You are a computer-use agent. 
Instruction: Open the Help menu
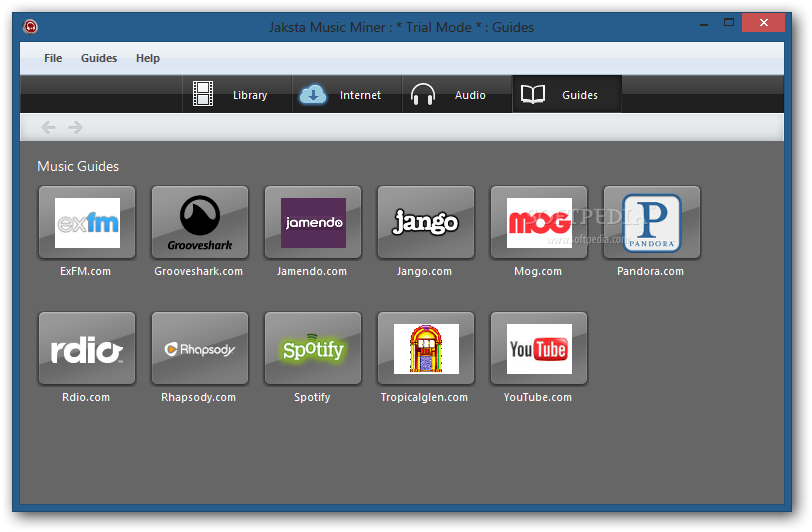coord(148,58)
